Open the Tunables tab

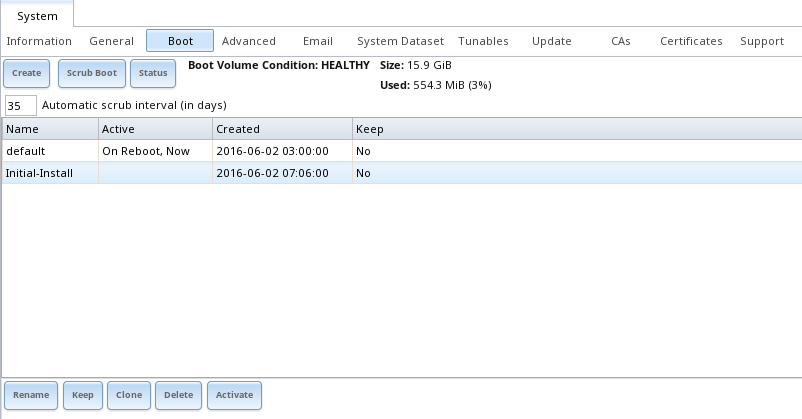(483, 41)
